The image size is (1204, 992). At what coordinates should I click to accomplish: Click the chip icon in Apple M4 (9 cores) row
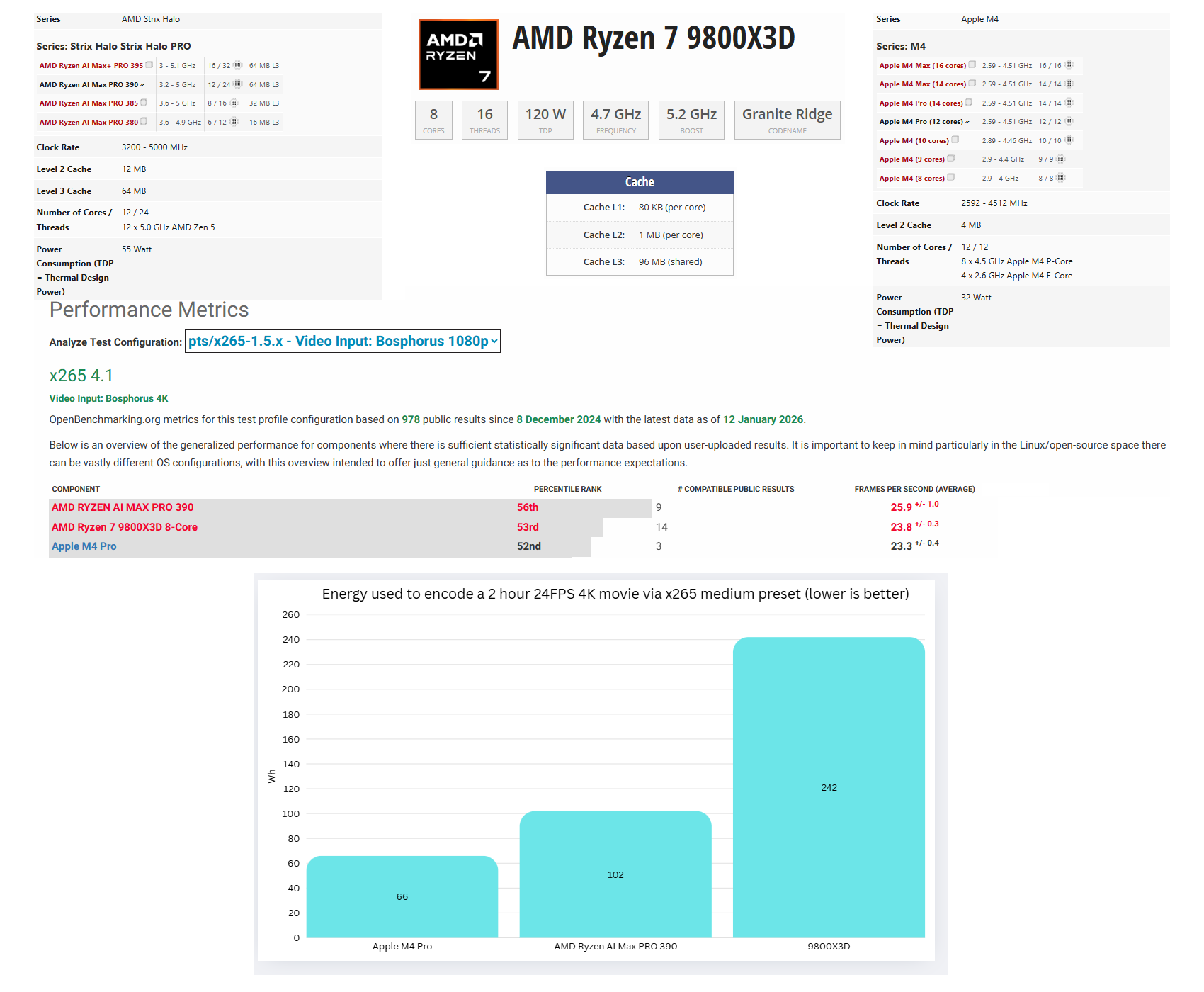(1061, 159)
